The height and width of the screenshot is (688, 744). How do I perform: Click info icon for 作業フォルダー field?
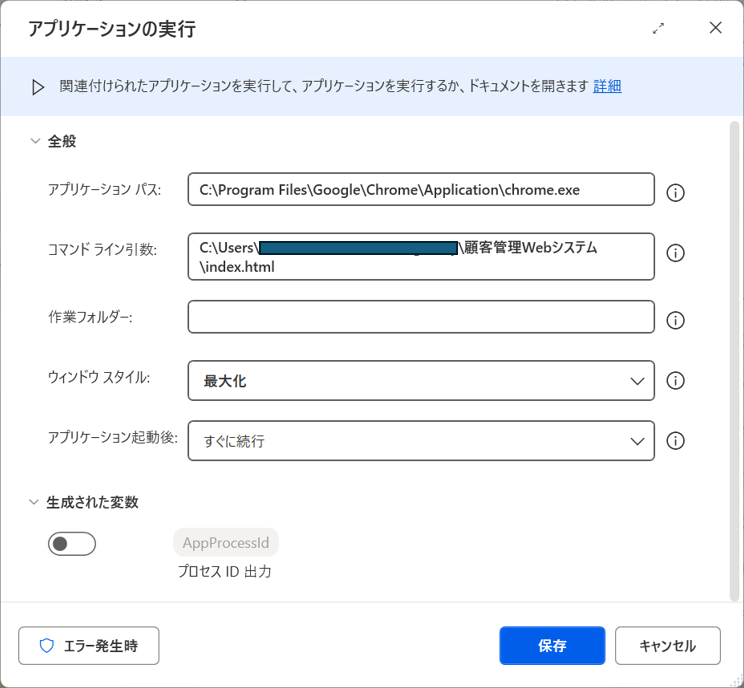pos(675,320)
